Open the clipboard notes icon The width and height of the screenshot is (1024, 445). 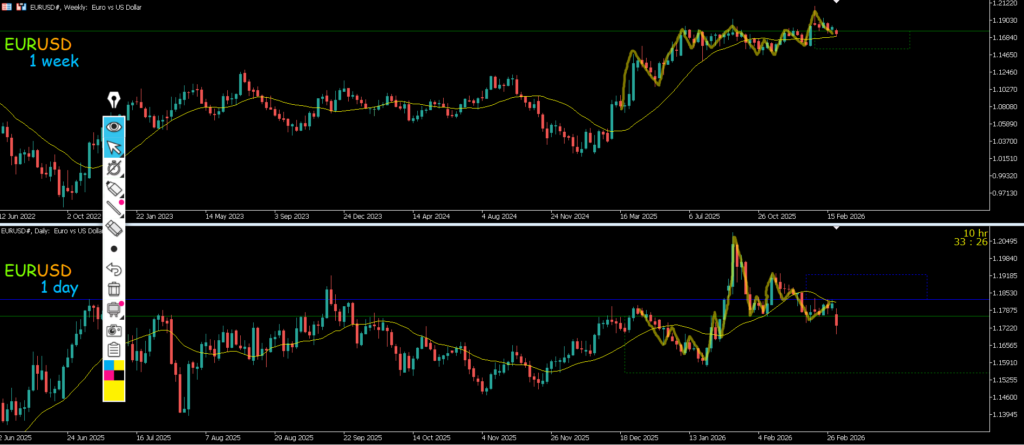tap(114, 350)
